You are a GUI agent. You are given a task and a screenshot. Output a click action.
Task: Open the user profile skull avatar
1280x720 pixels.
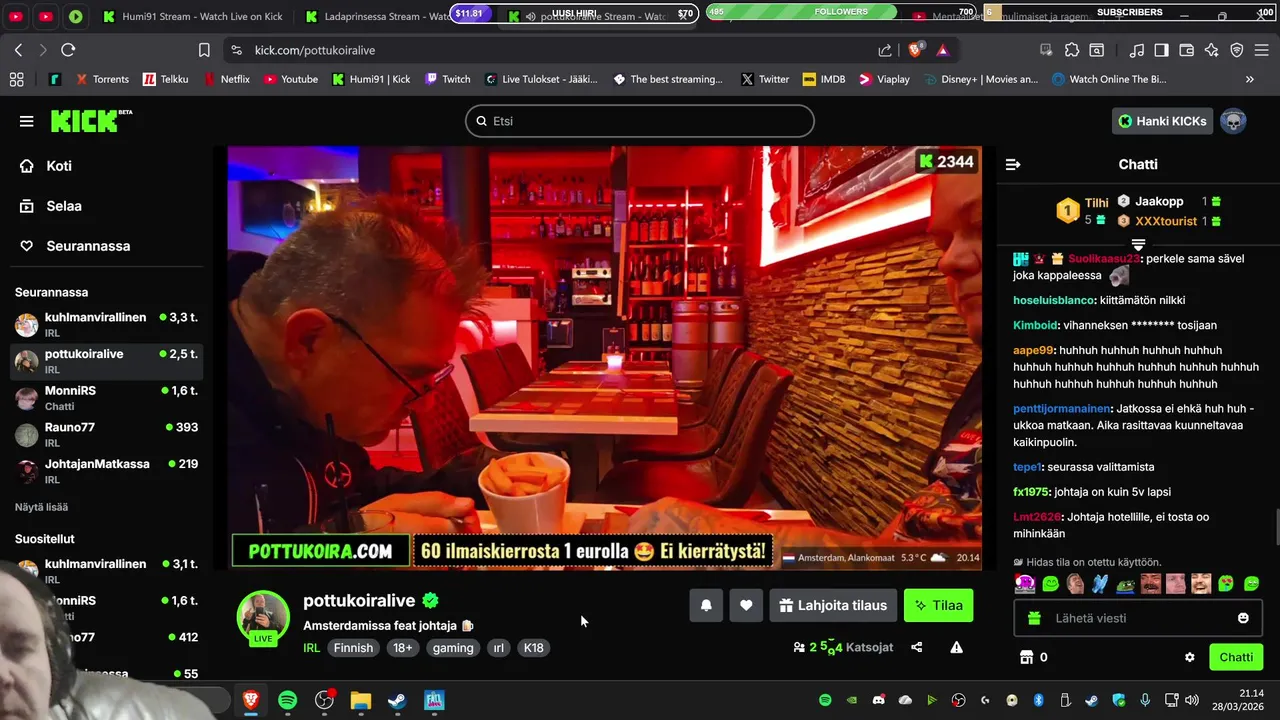[x=1233, y=121]
